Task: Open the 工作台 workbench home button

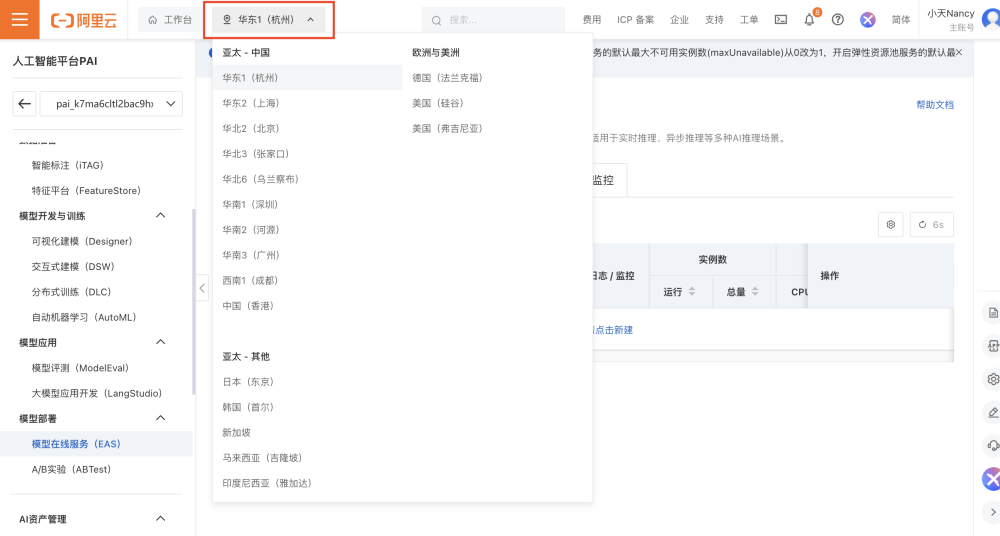Action: (x=170, y=20)
